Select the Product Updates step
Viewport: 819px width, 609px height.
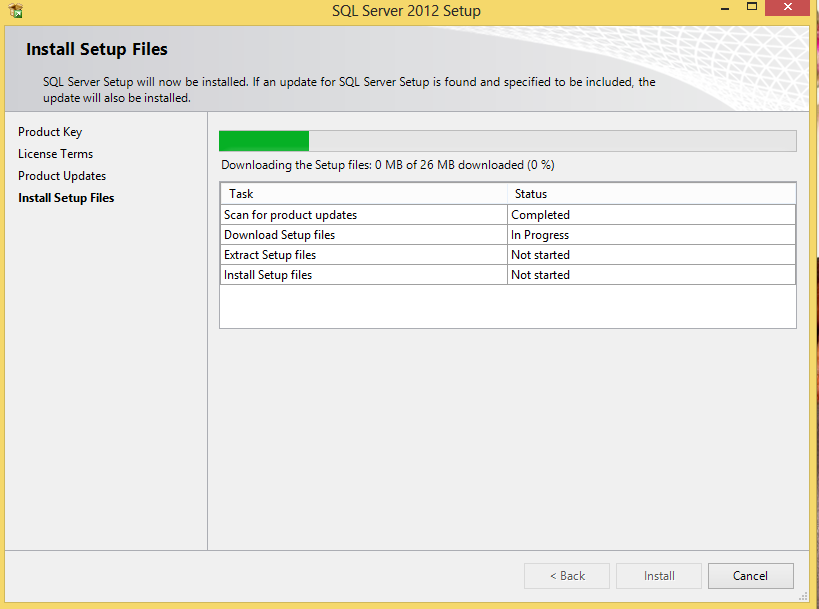coord(62,176)
